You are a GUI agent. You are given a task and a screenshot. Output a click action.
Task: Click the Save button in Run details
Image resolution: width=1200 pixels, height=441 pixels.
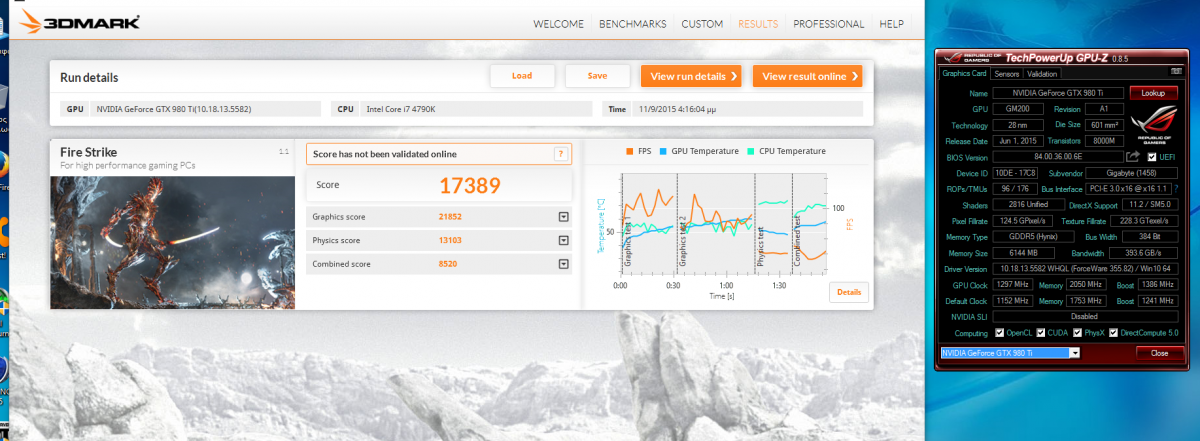[x=597, y=76]
